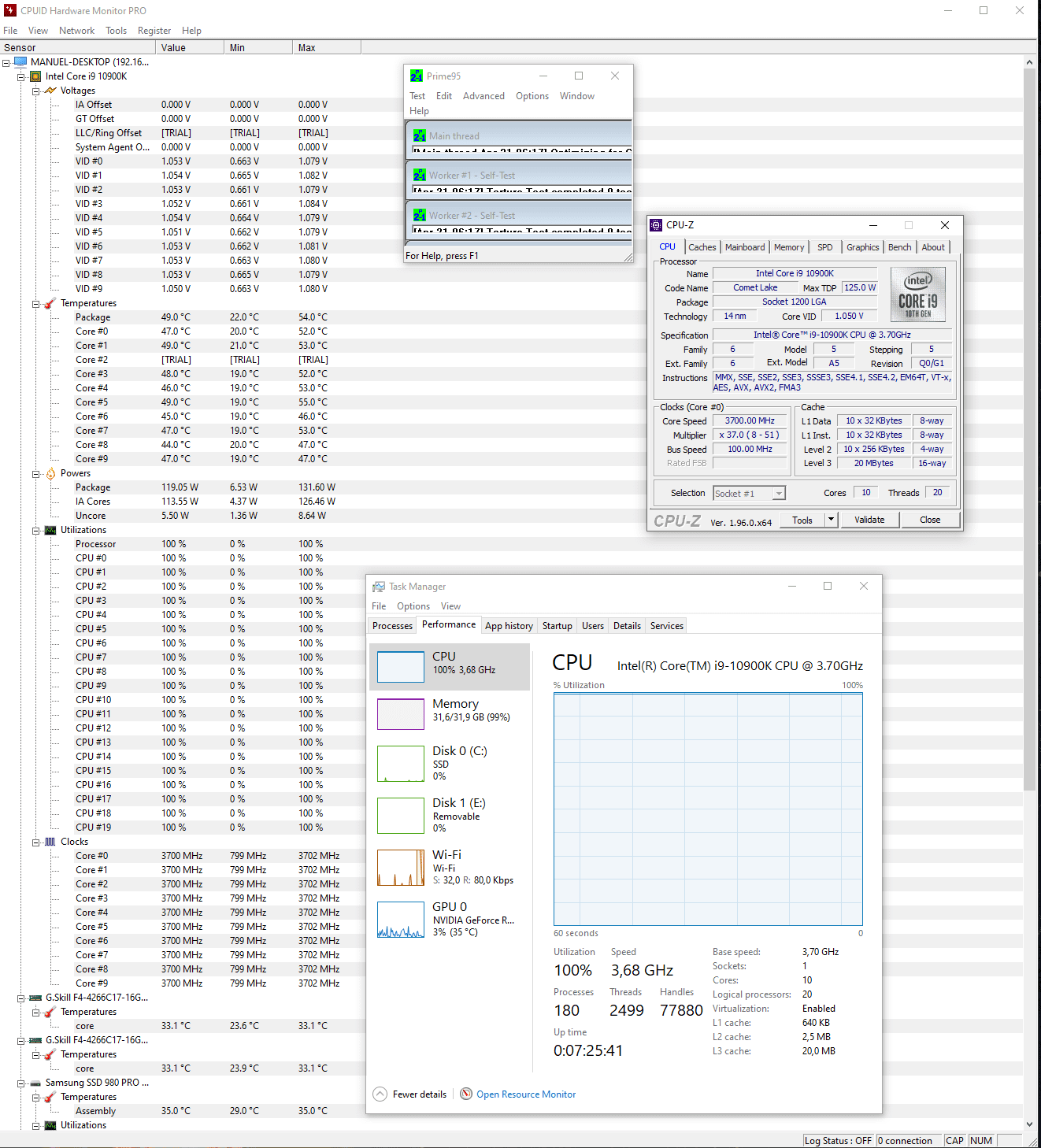The image size is (1041, 1148).
Task: Click the Close button in CPU-Z
Action: (930, 520)
